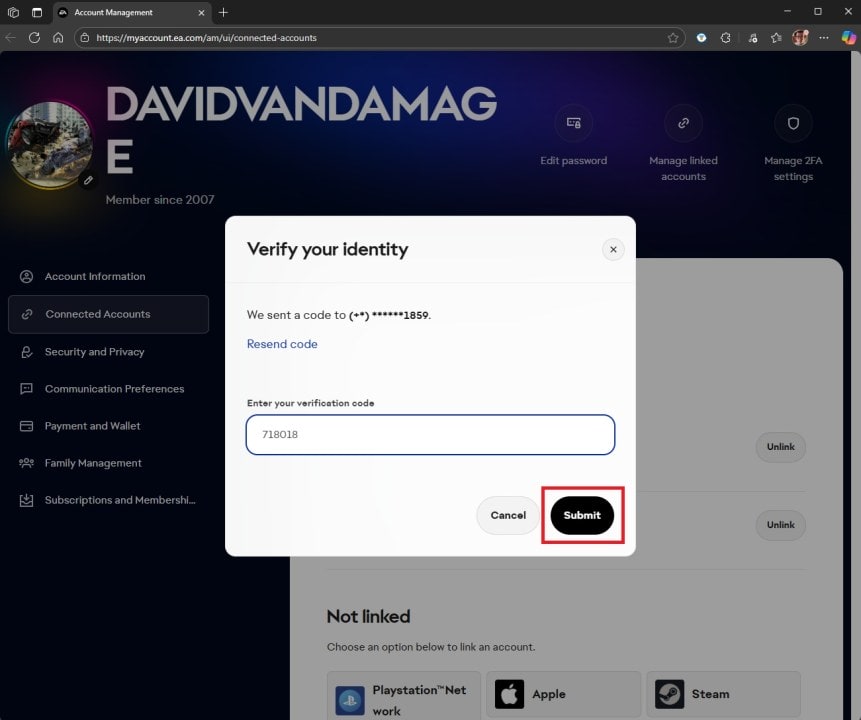Close the Verify your identity dialog
The height and width of the screenshot is (720, 861).
[613, 249]
